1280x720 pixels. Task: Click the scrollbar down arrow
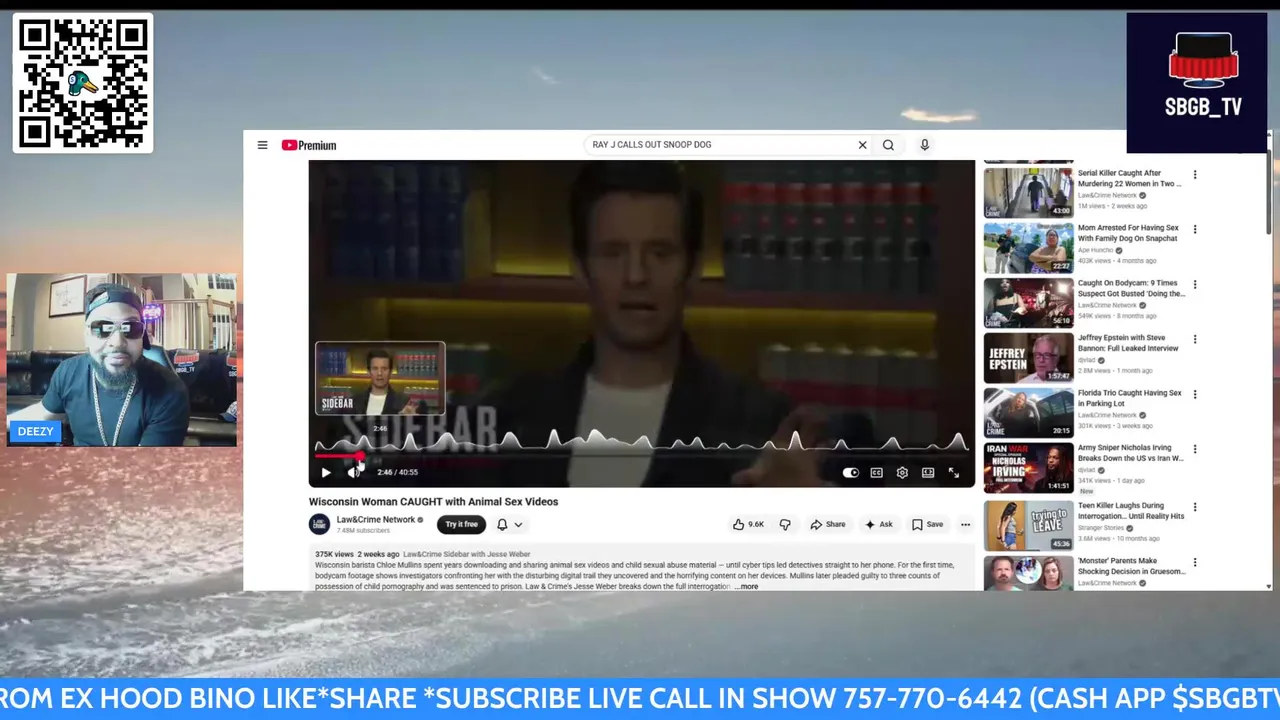point(1269,586)
